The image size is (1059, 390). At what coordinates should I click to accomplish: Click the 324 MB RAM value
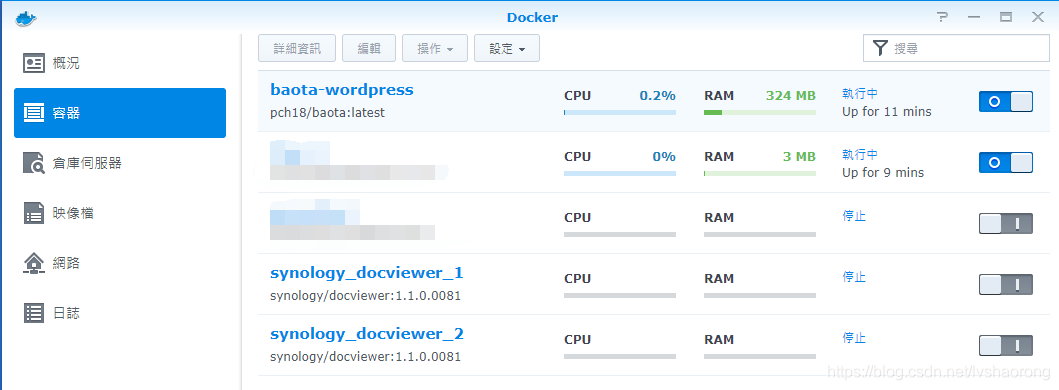[791, 96]
